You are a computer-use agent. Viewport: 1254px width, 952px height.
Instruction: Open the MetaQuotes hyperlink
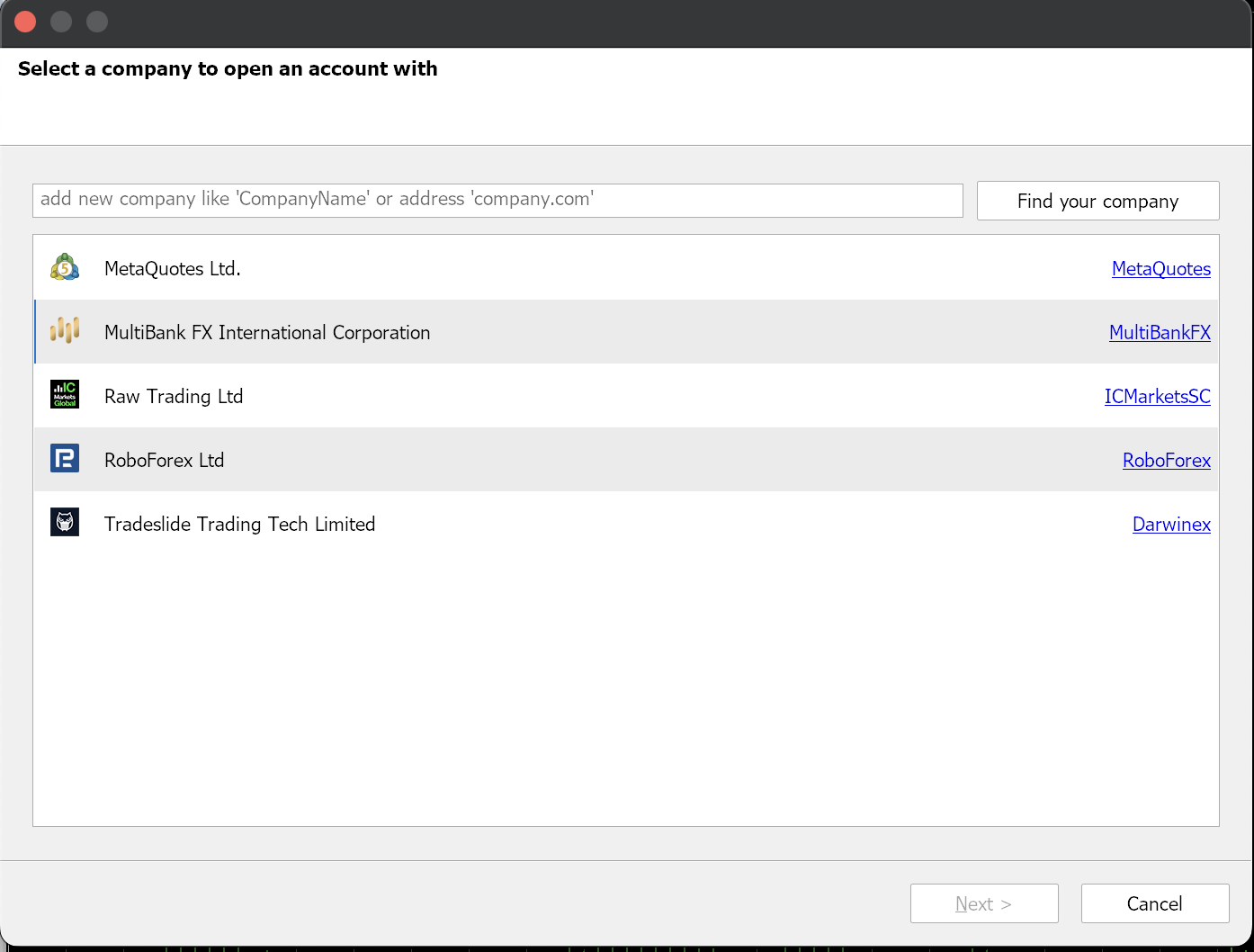click(1160, 269)
